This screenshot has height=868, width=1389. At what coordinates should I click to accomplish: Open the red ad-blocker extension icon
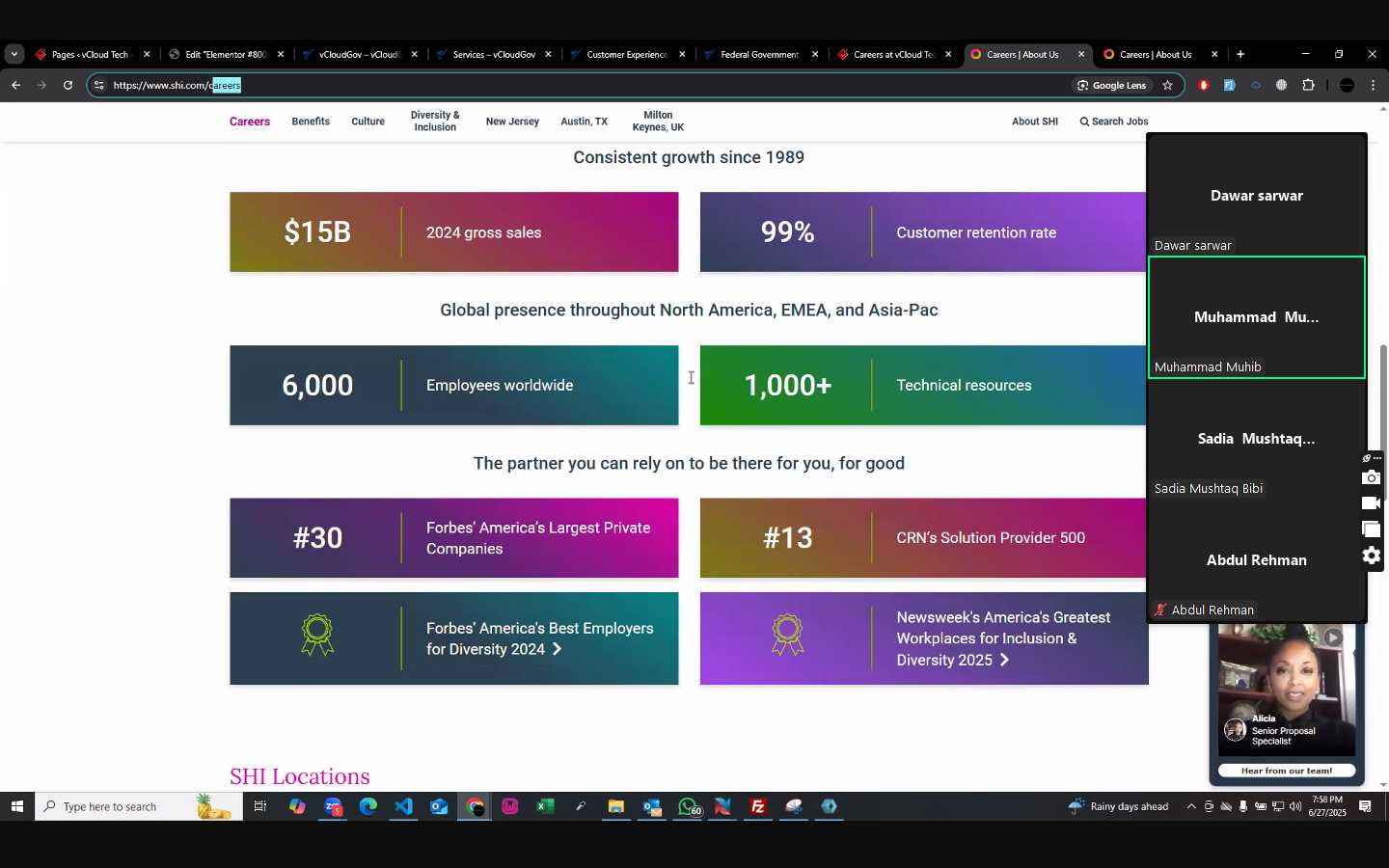tap(1203, 85)
